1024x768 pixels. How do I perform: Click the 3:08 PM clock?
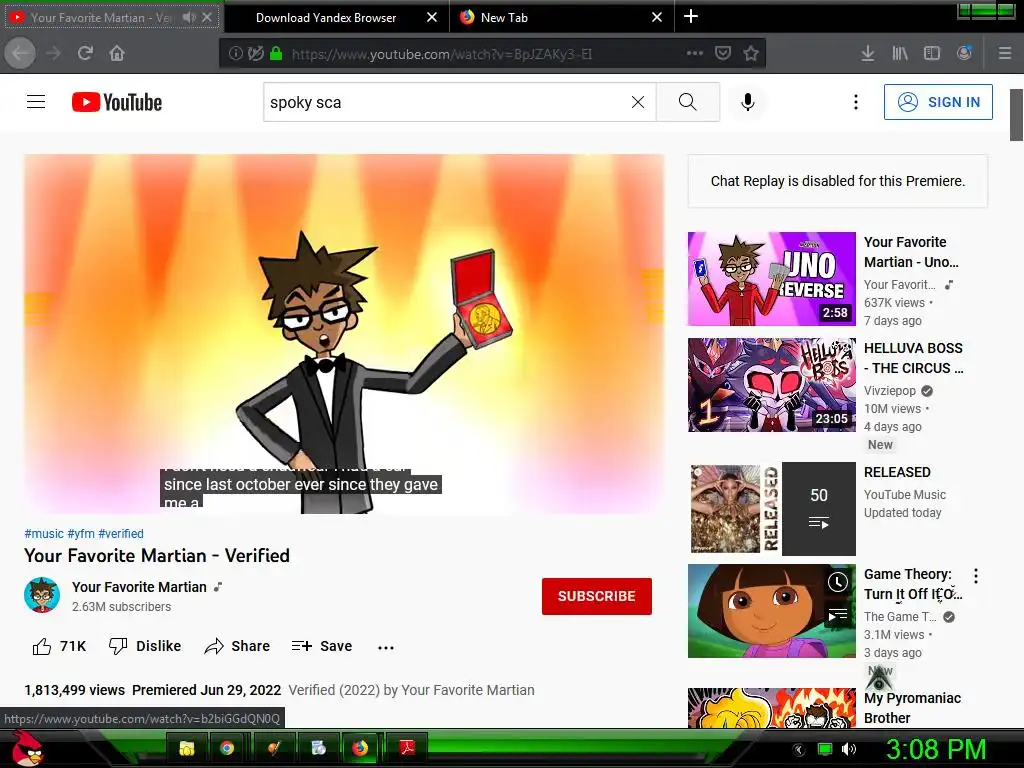[x=935, y=749]
